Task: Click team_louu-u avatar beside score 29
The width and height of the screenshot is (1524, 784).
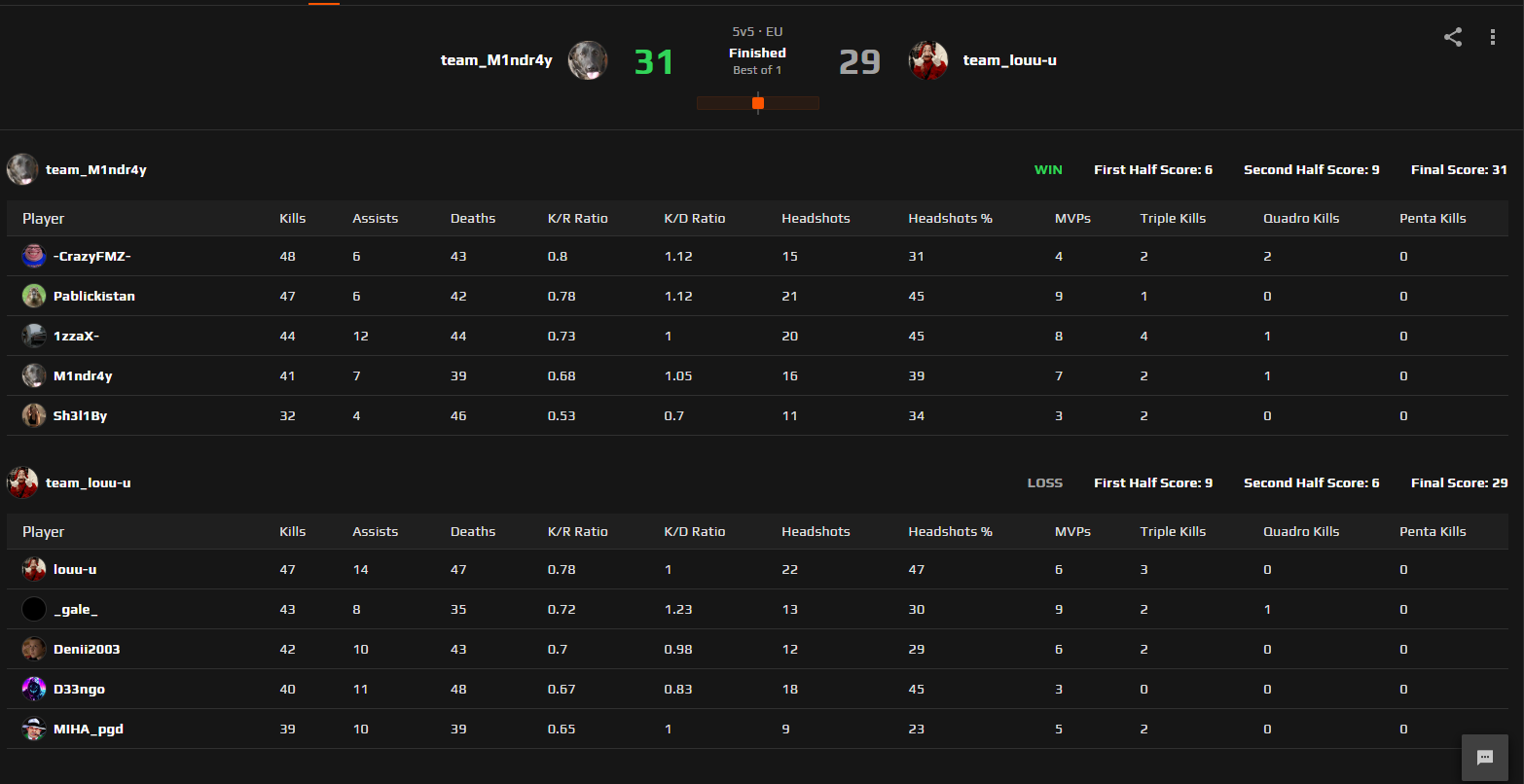Action: pos(928,60)
